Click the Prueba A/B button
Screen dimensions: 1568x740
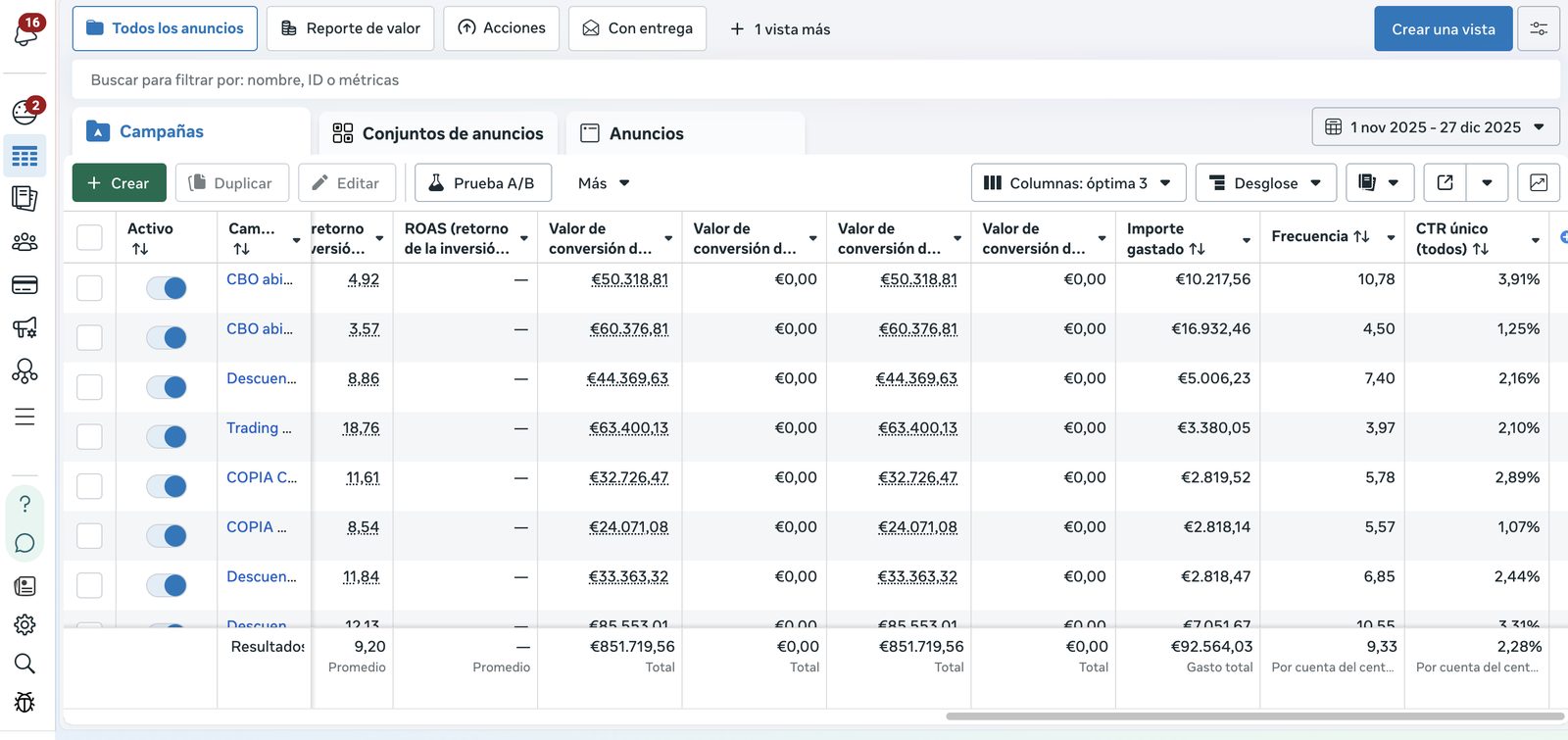(x=482, y=183)
